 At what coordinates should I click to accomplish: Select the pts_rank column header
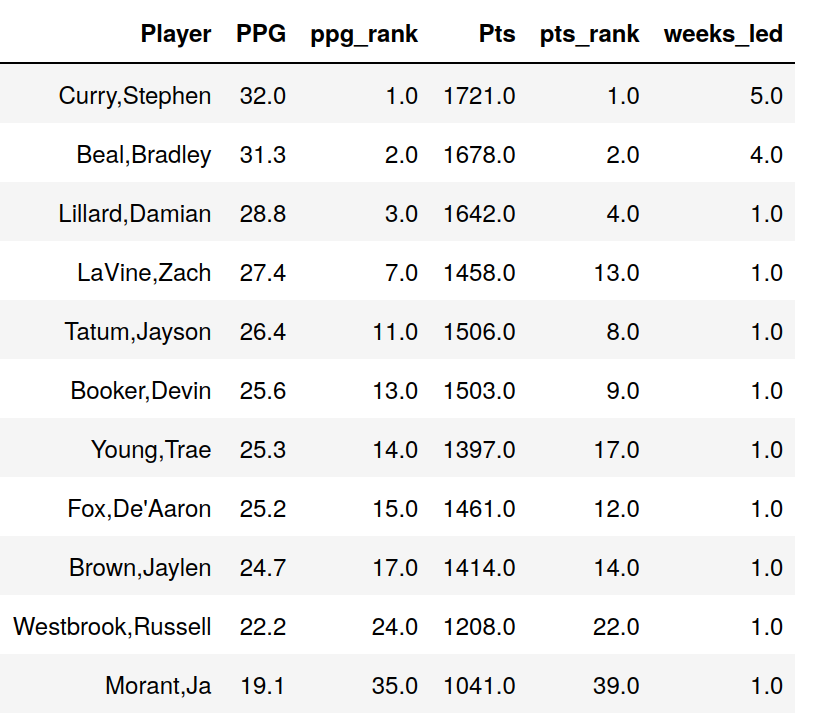[x=589, y=35]
